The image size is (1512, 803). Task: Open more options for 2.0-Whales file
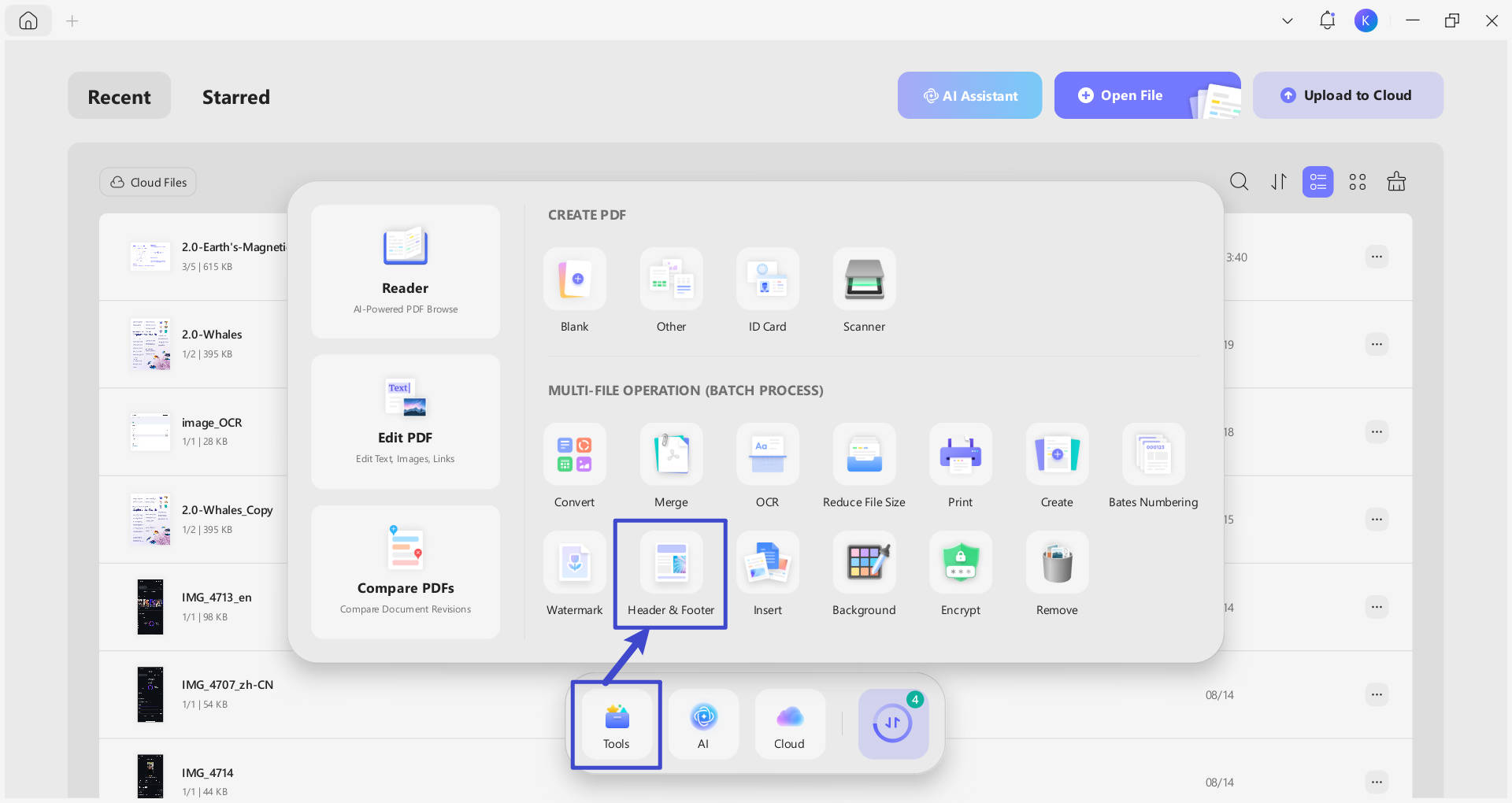pyautogui.click(x=1377, y=344)
